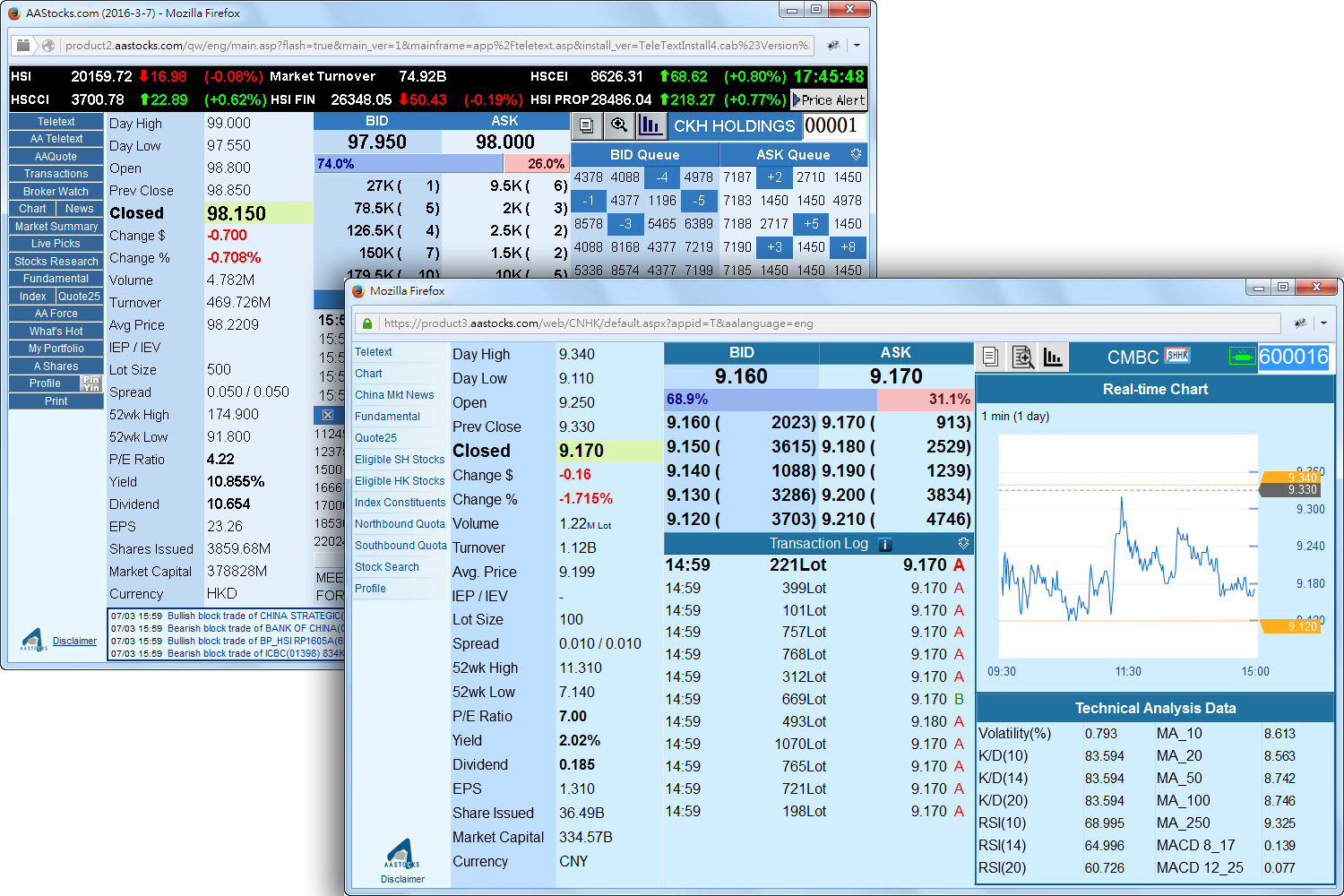Select AAQuote in the sidebar

[56, 157]
